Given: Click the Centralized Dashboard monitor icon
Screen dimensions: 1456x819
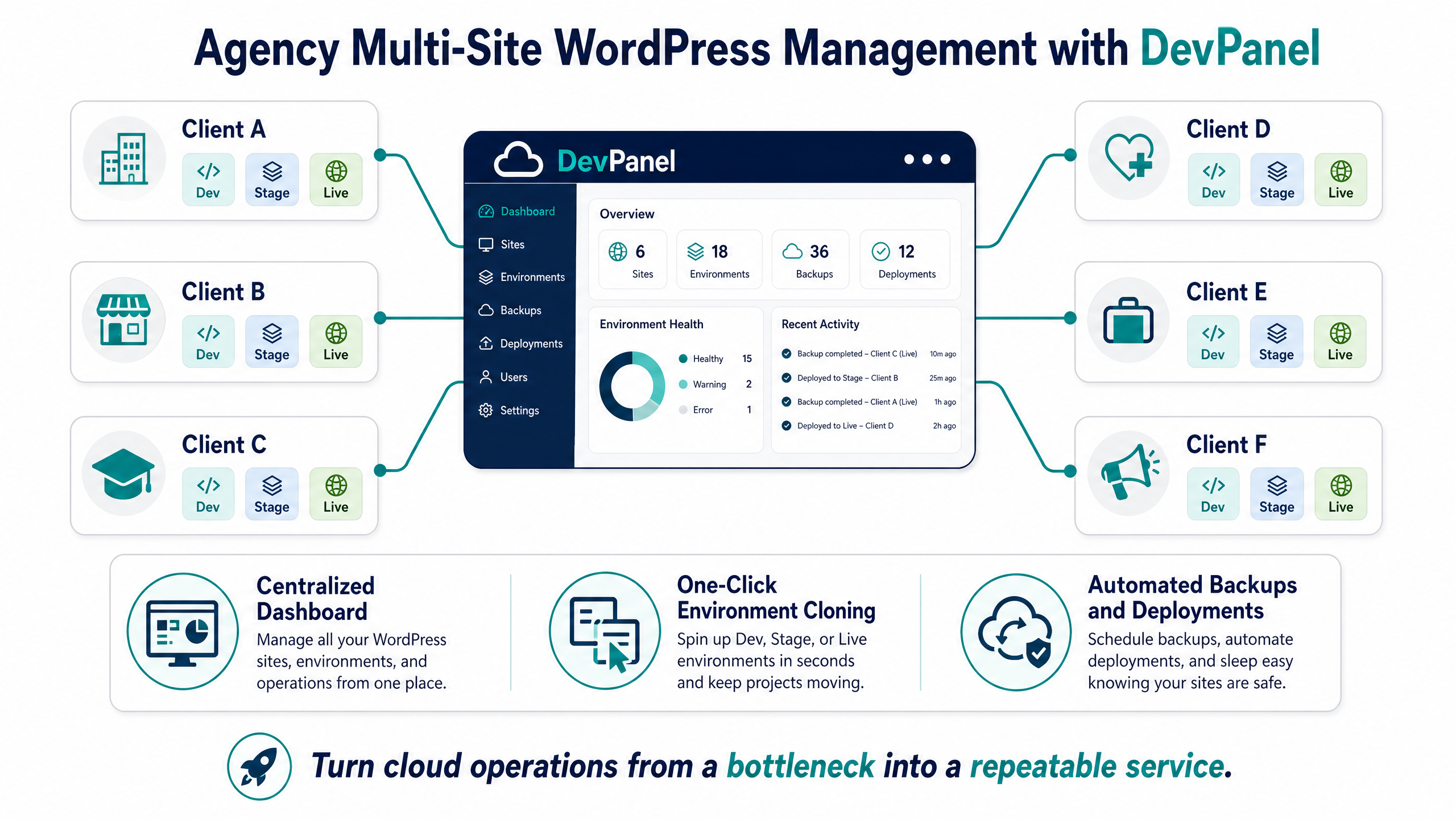Looking at the screenshot, I should click(x=182, y=631).
